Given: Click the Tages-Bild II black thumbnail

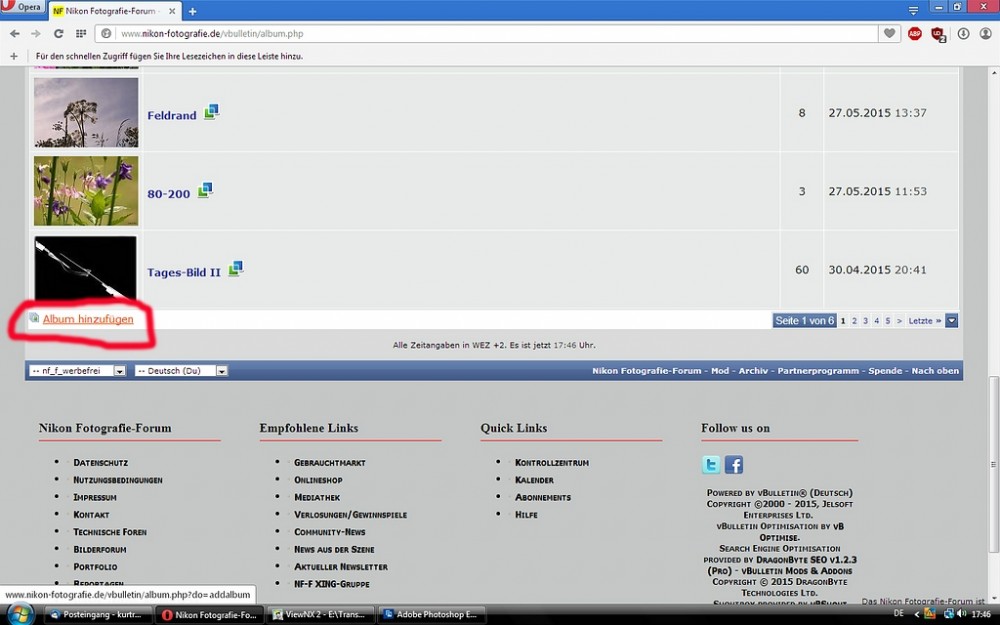Looking at the screenshot, I should 85,268.
